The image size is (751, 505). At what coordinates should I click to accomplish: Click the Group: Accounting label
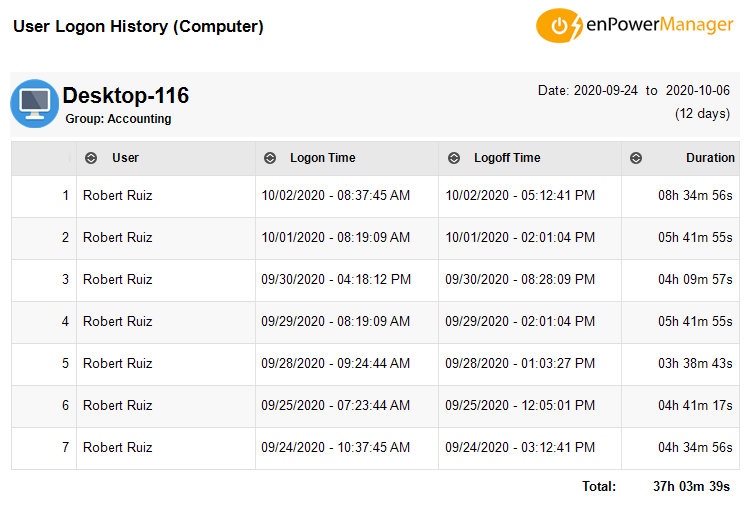click(118, 119)
